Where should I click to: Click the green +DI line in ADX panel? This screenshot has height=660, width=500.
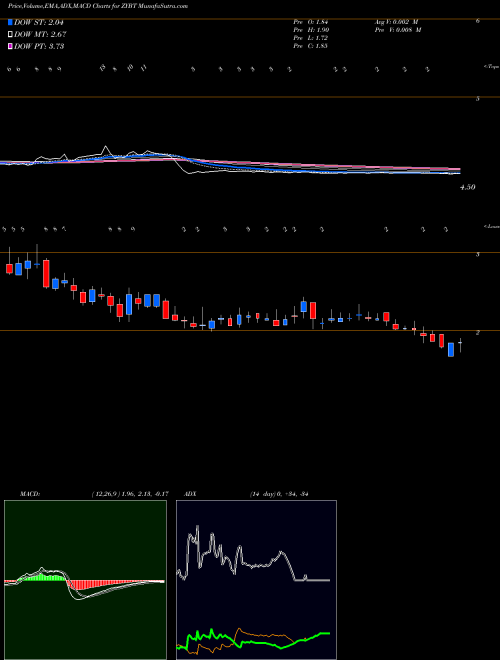(x=253, y=642)
